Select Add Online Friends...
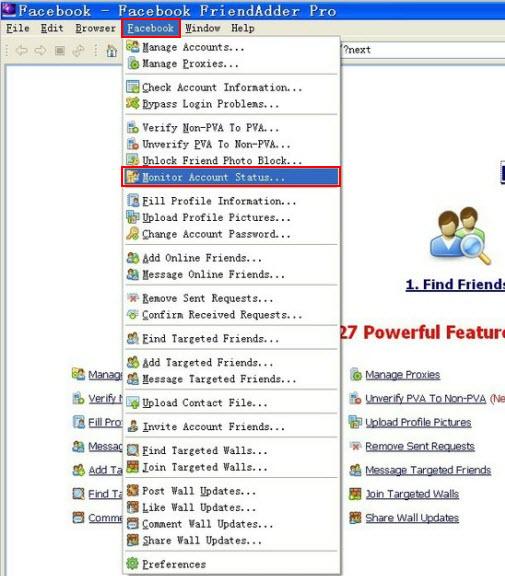Screen dimensions: 505x576 (x=231, y=258)
